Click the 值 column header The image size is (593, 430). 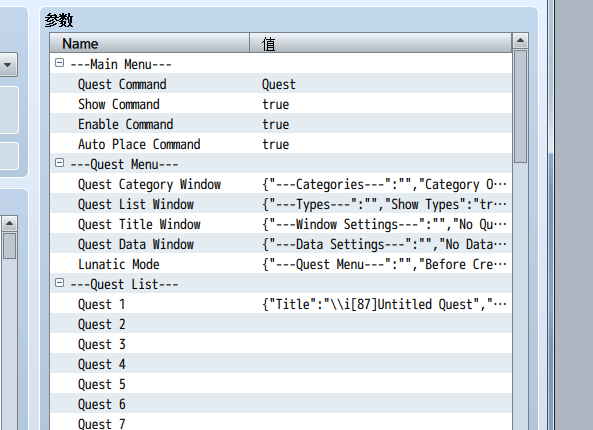[x=380, y=43]
